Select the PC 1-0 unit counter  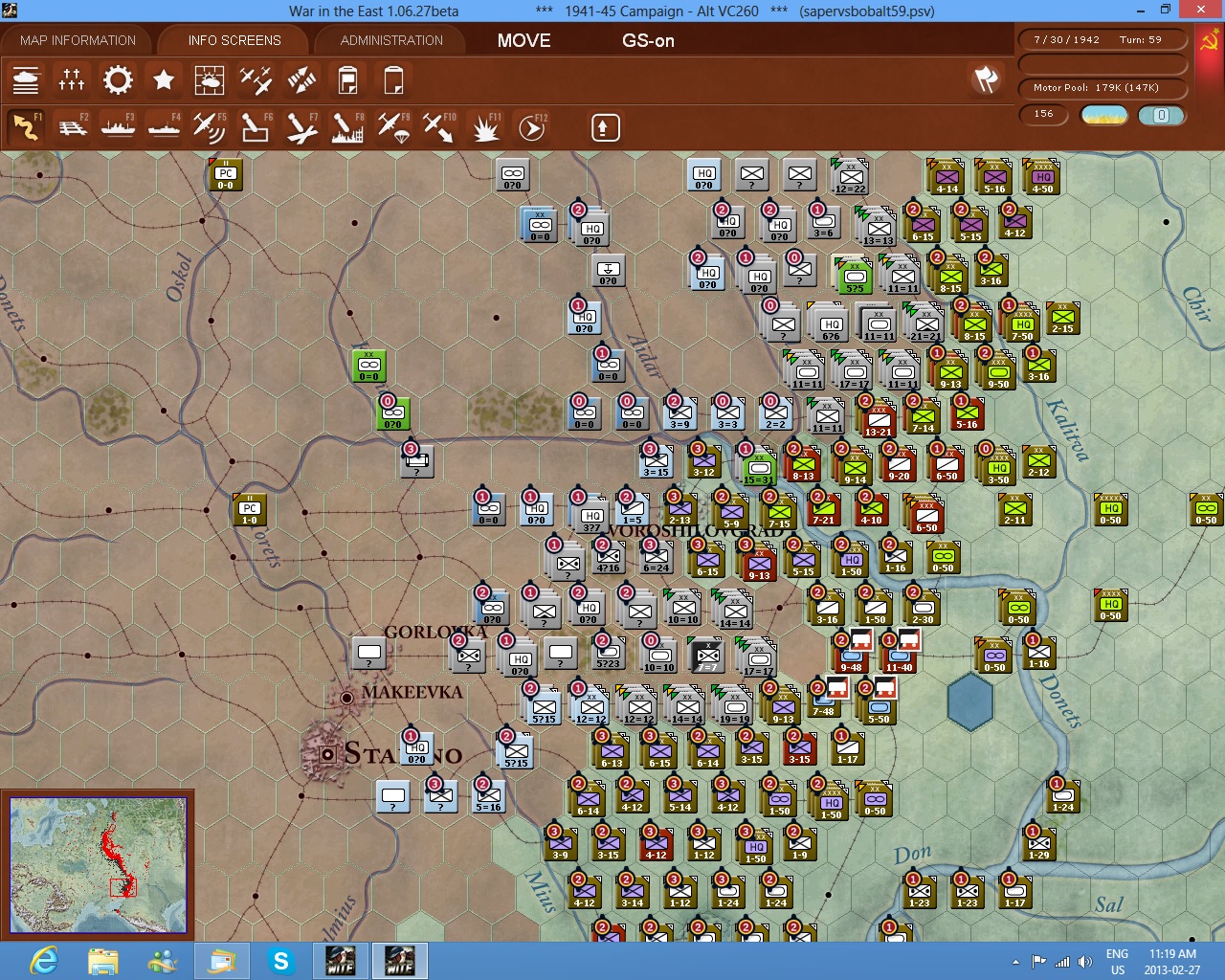click(249, 510)
